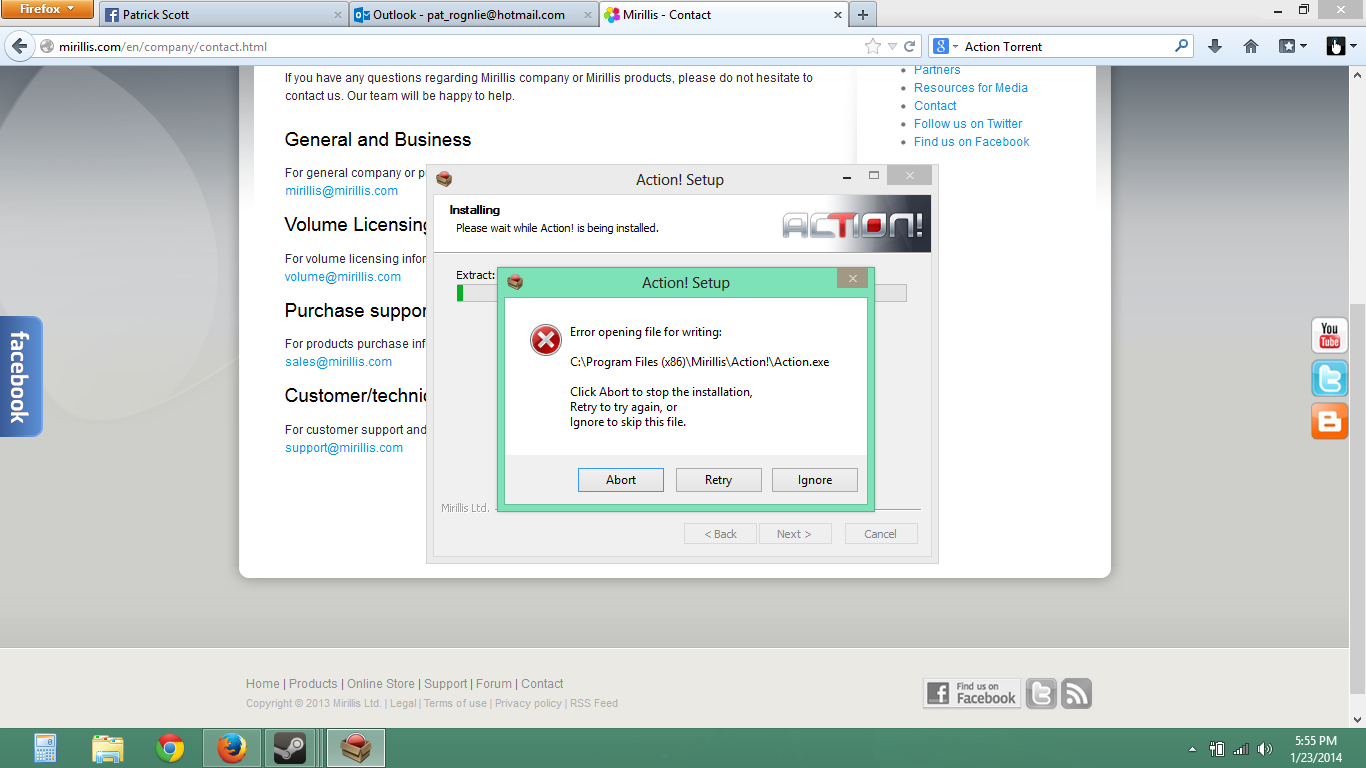Image resolution: width=1366 pixels, height=768 pixels.
Task: Open the Home button in Firefox toolbar
Action: pos(1251,45)
